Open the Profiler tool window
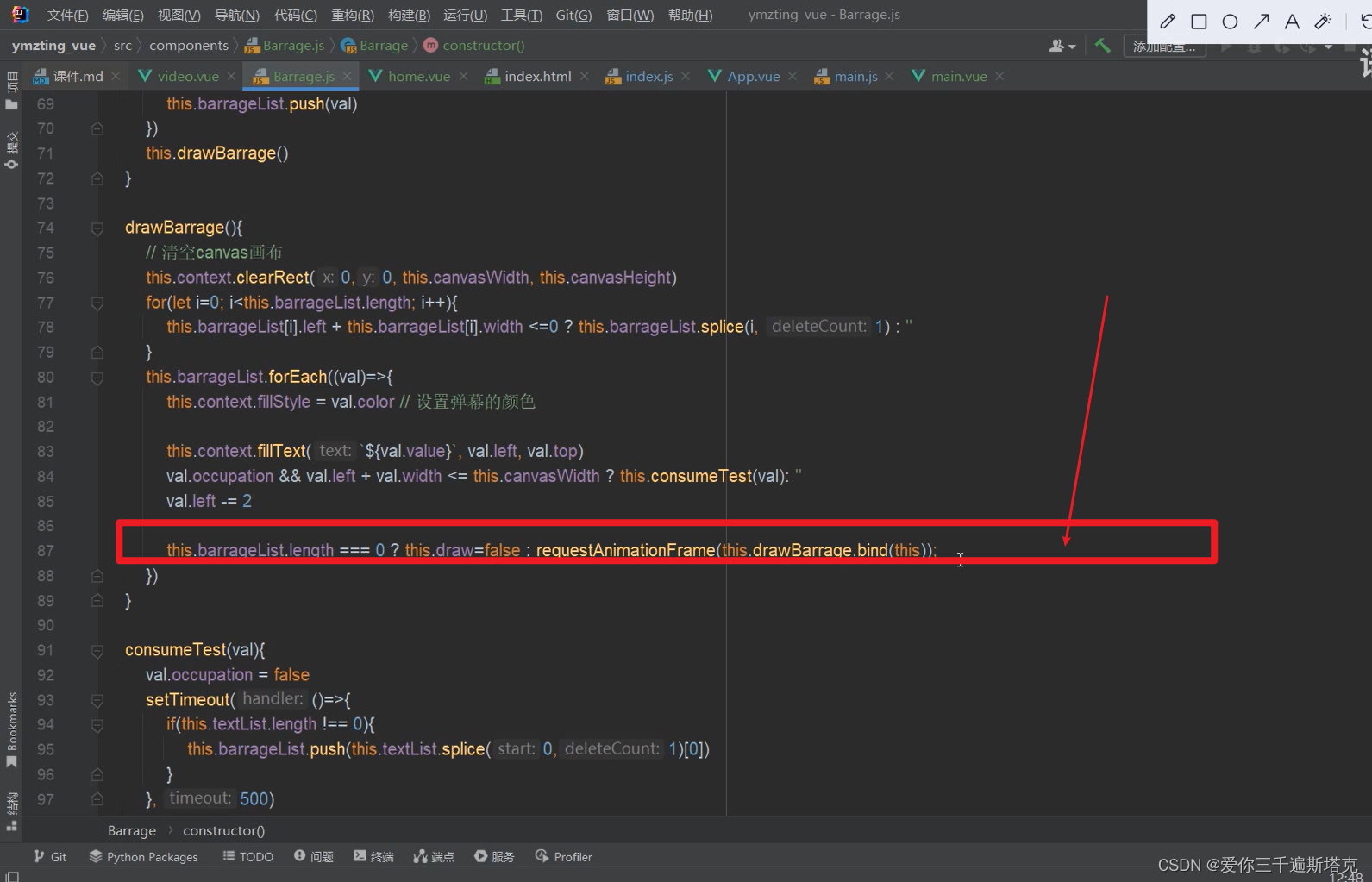 (x=564, y=856)
